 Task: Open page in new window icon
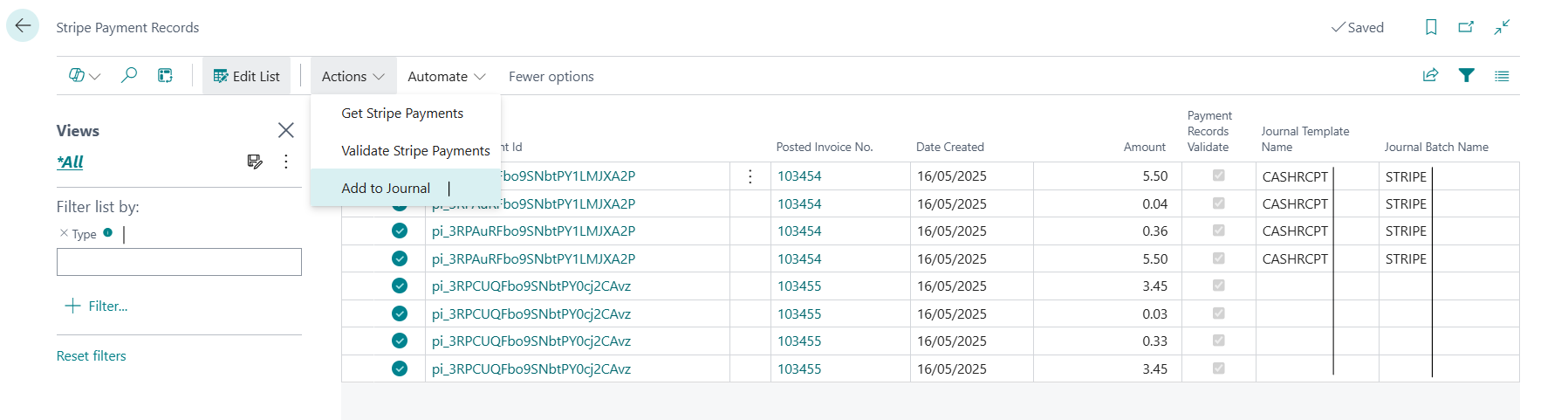[x=1466, y=27]
